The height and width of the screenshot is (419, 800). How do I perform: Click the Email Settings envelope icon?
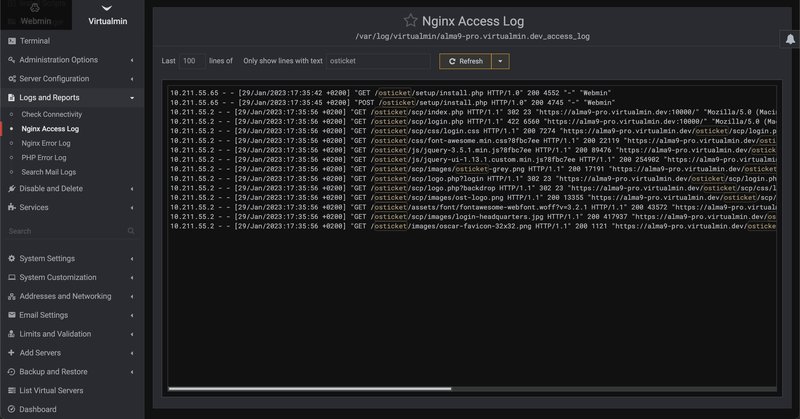click(11, 315)
